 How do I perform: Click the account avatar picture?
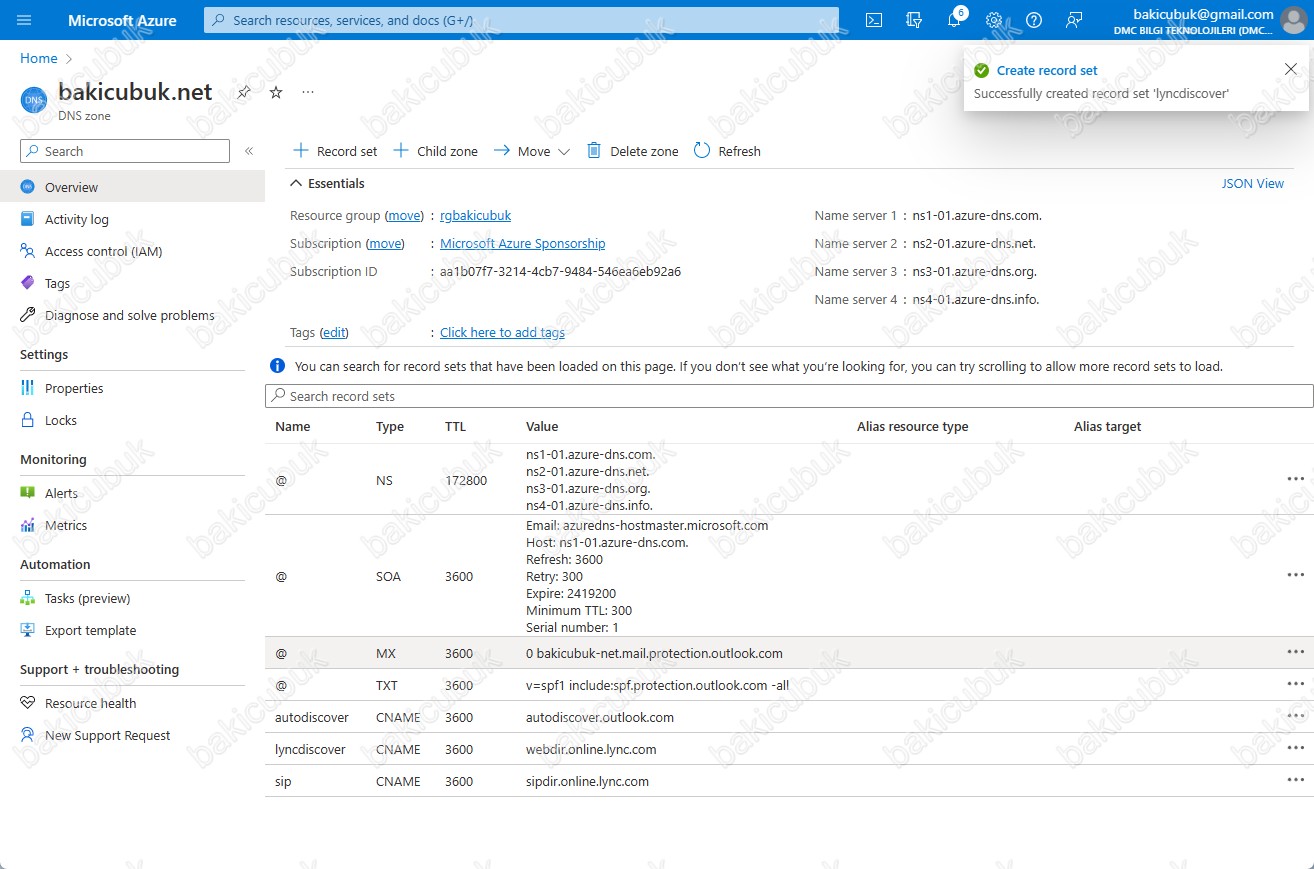pos(1296,21)
